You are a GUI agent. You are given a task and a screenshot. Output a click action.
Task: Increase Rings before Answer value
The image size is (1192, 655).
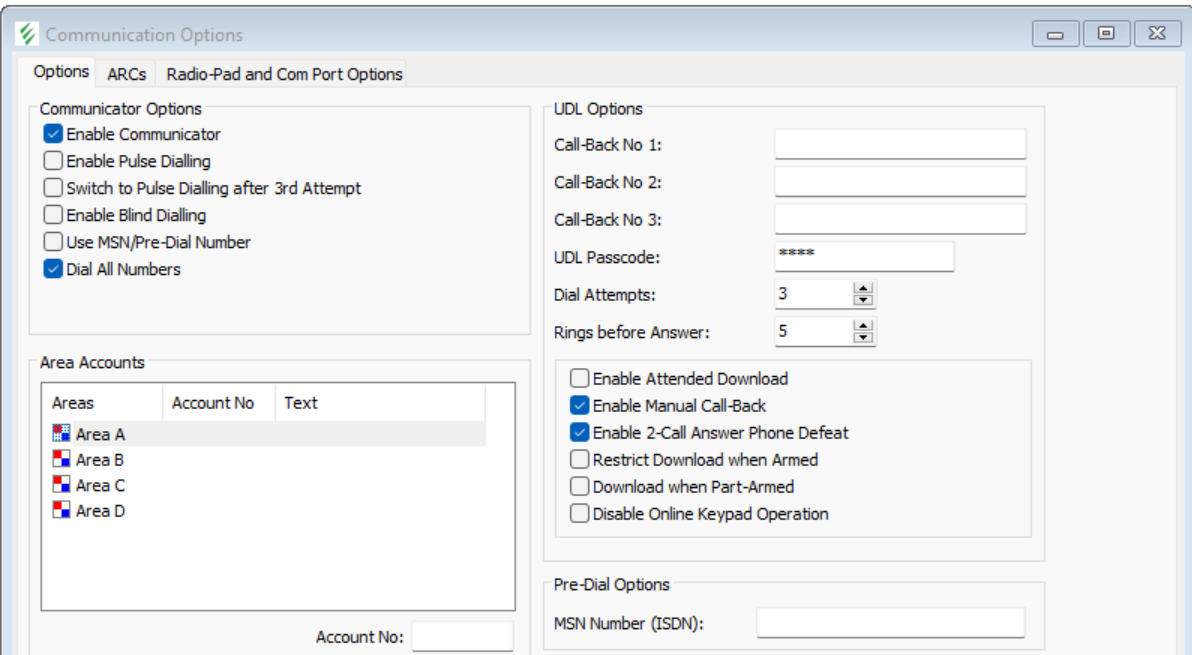[x=863, y=325]
